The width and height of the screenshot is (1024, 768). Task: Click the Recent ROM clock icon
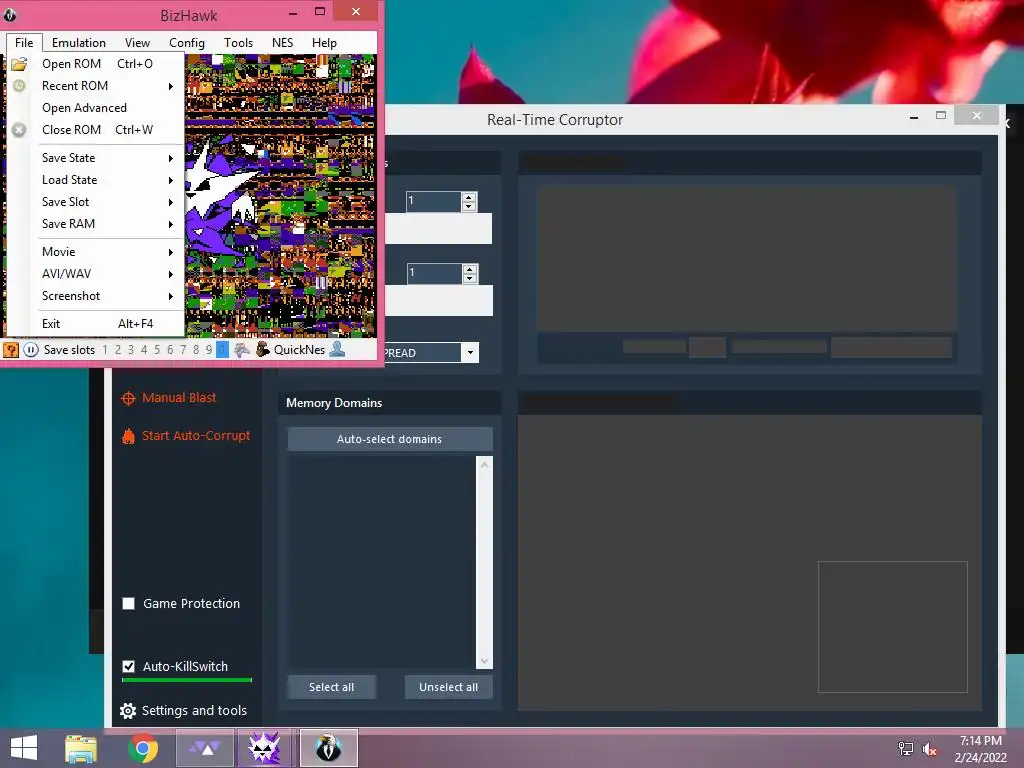point(19,86)
